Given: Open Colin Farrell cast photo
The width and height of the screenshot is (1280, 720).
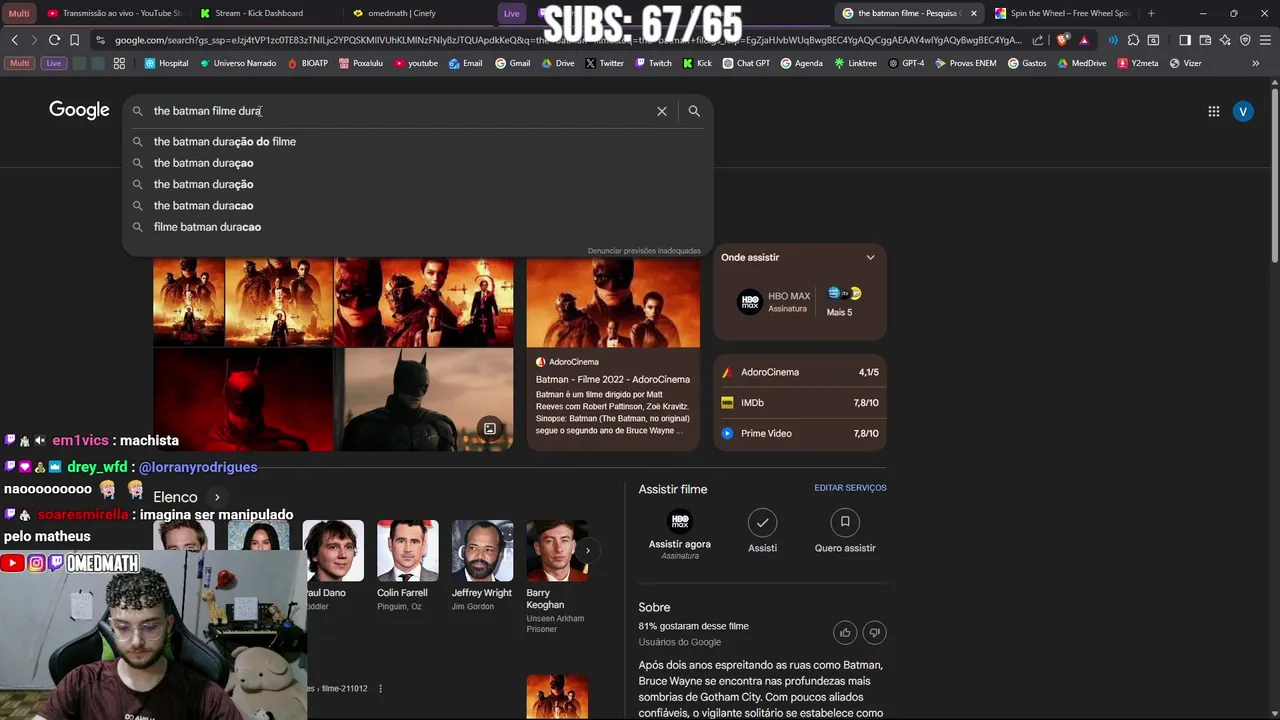Looking at the screenshot, I should point(407,550).
